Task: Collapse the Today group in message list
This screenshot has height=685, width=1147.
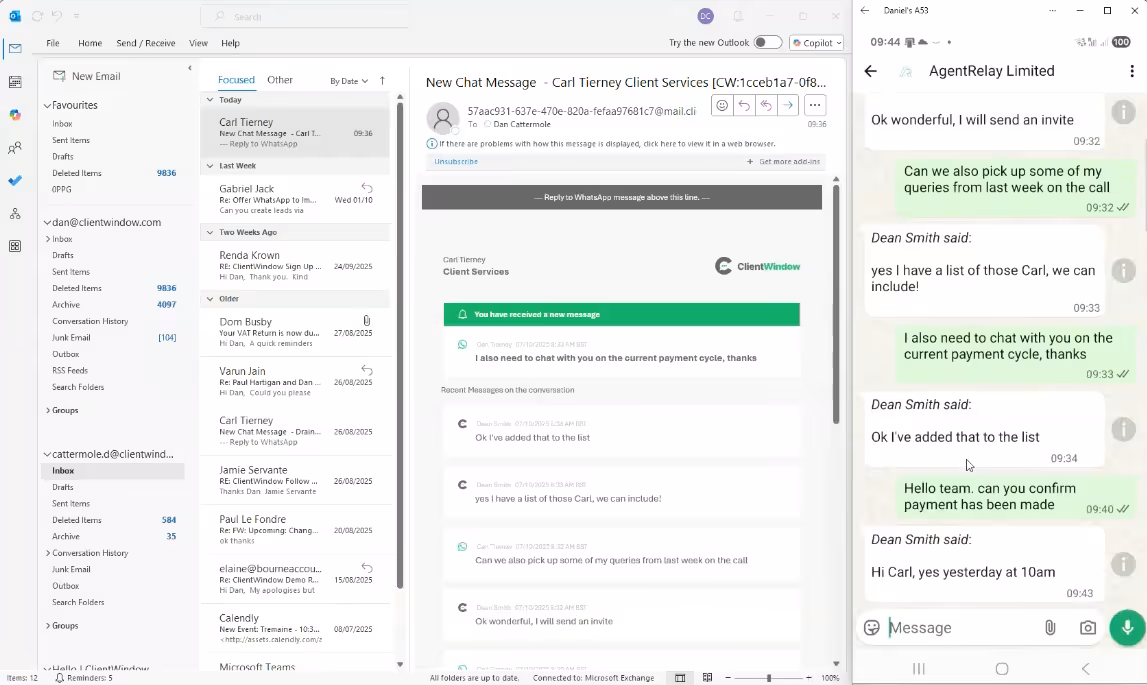Action: 210,100
